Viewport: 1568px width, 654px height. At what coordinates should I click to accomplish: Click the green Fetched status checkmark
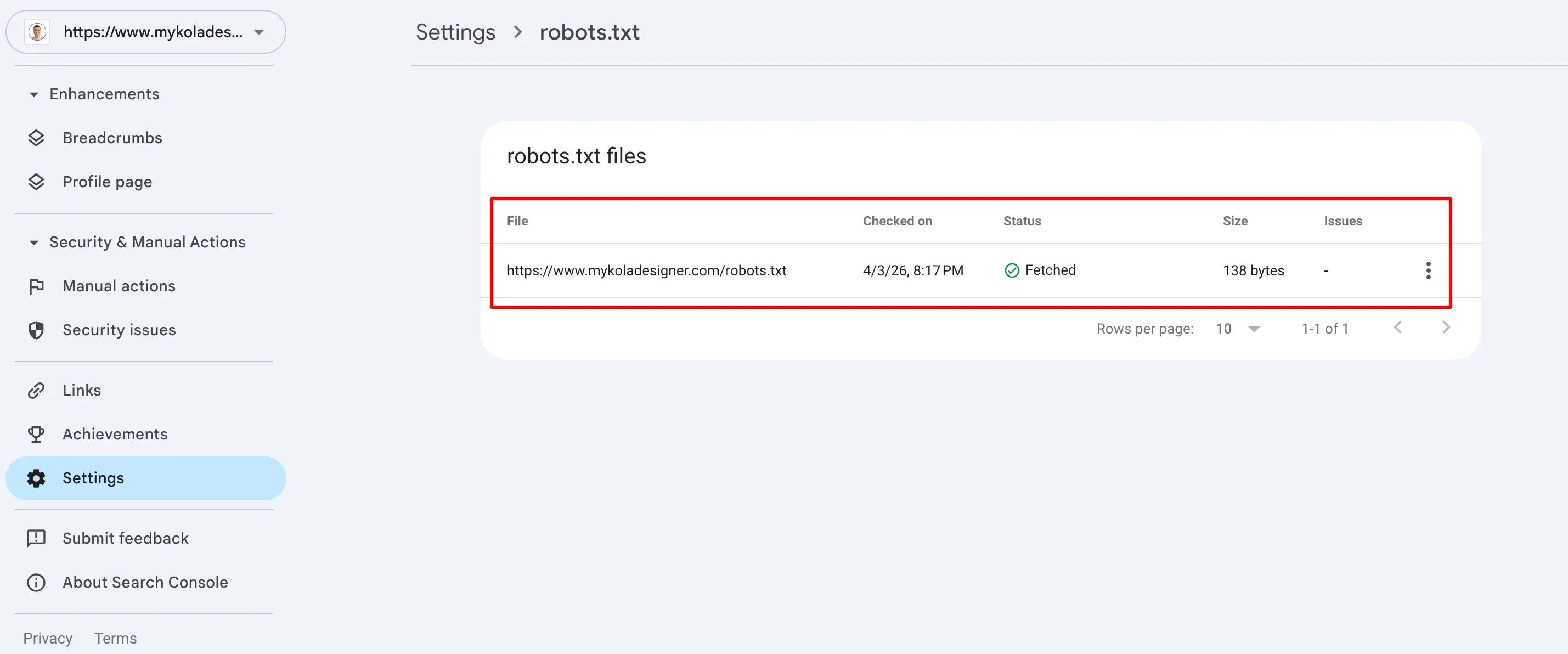[1012, 270]
